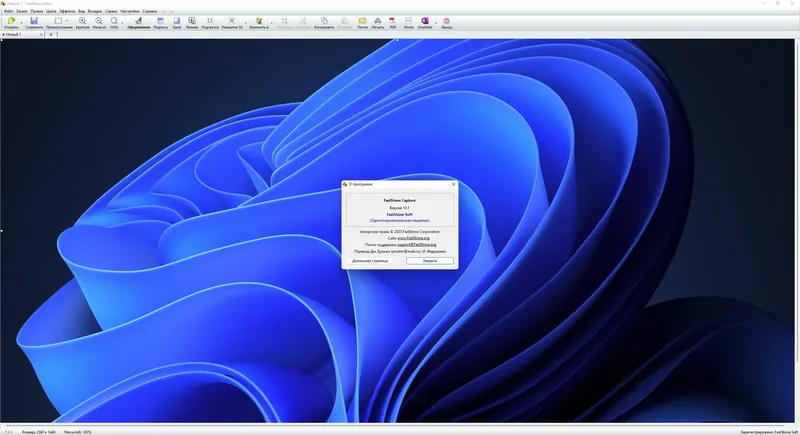
Task: Expand the arrow beside Прямоугольник
Action: 67,21
